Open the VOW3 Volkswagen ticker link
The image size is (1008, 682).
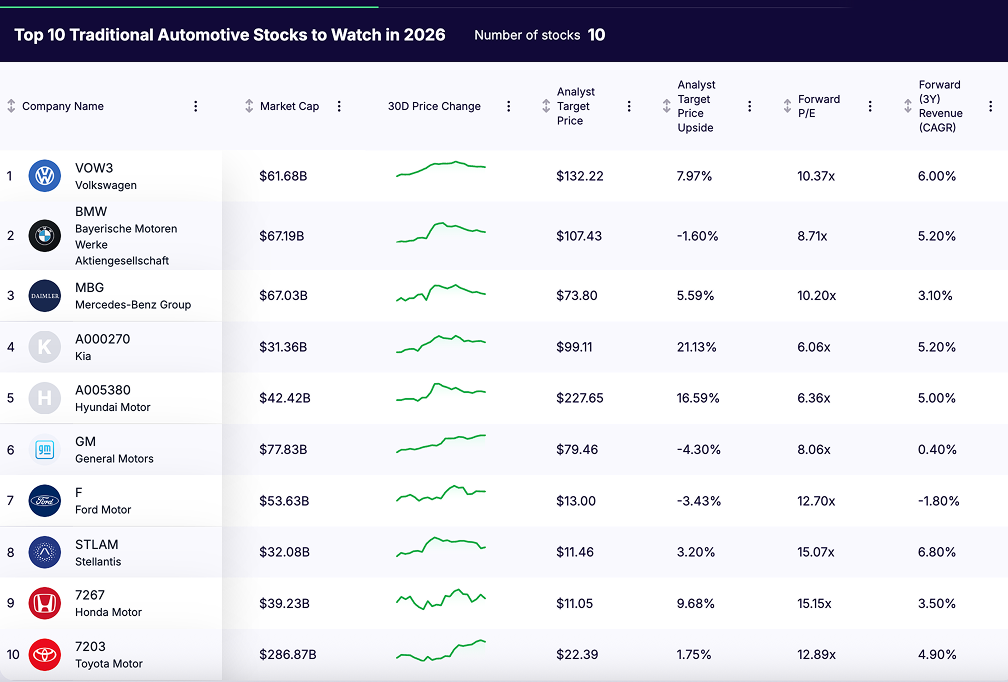(93, 168)
